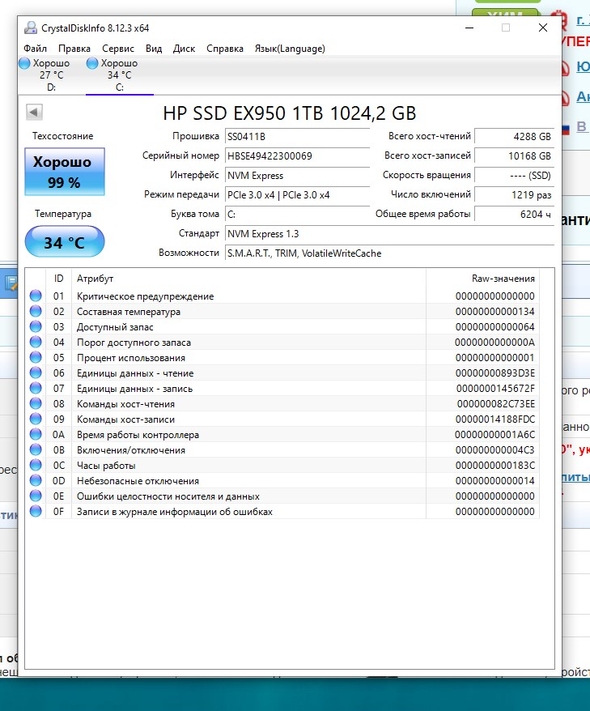Select the Процент использования attribute text
Viewport: 590px width, 711px height.
[x=131, y=358]
